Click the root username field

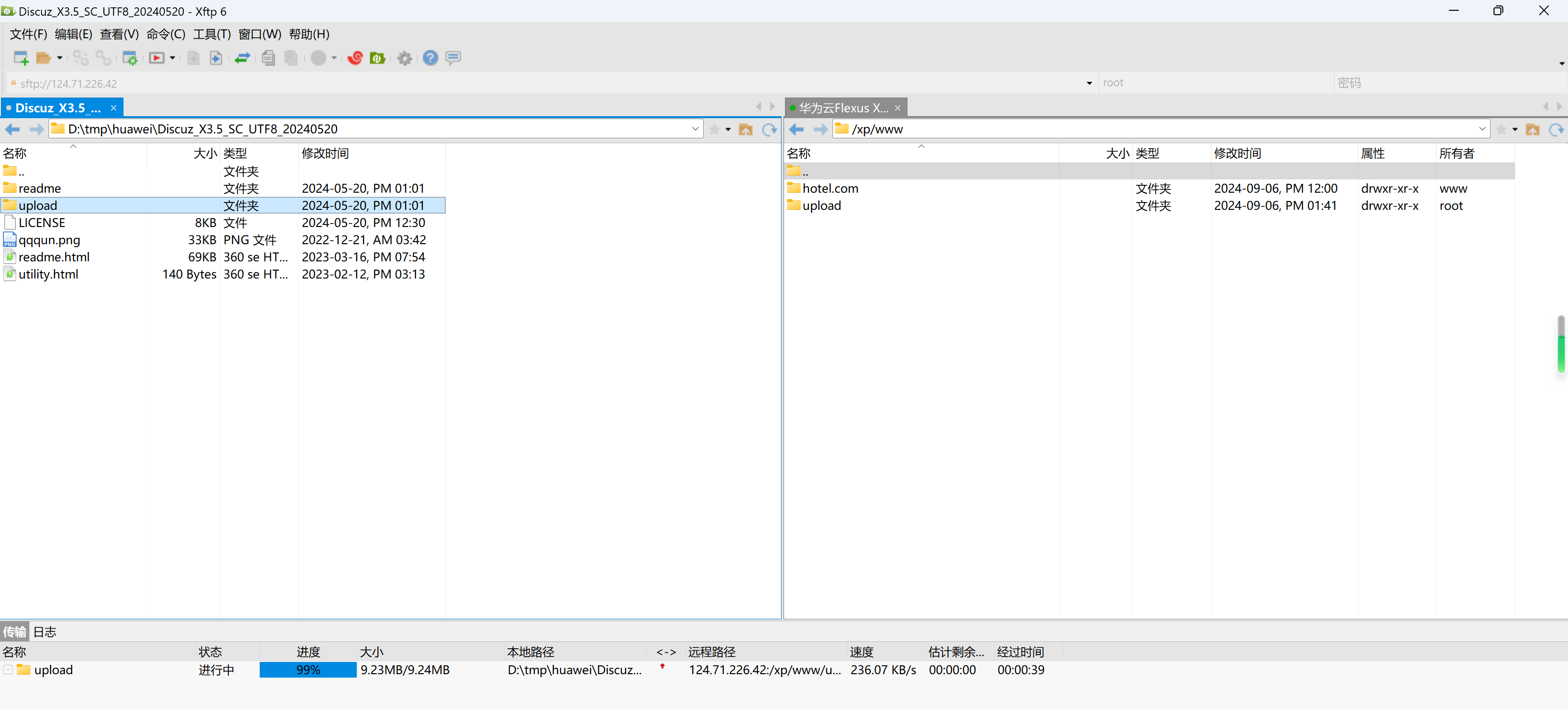tap(1216, 83)
